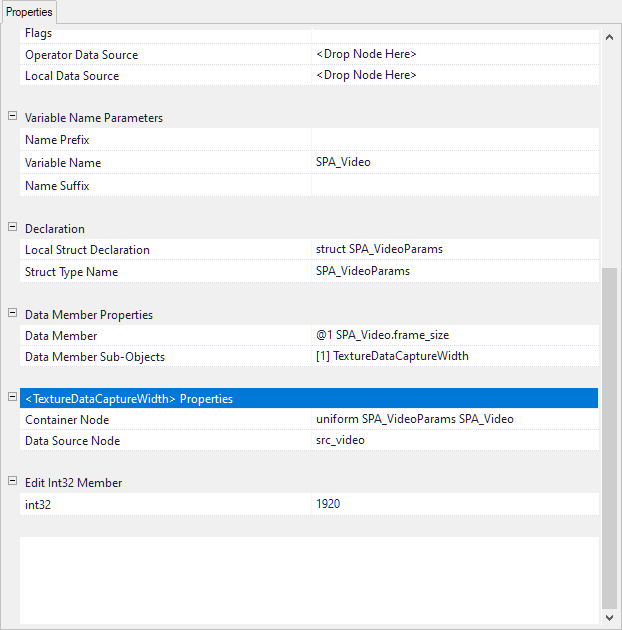Switch to the Properties tab
622x630 pixels.
[29, 12]
